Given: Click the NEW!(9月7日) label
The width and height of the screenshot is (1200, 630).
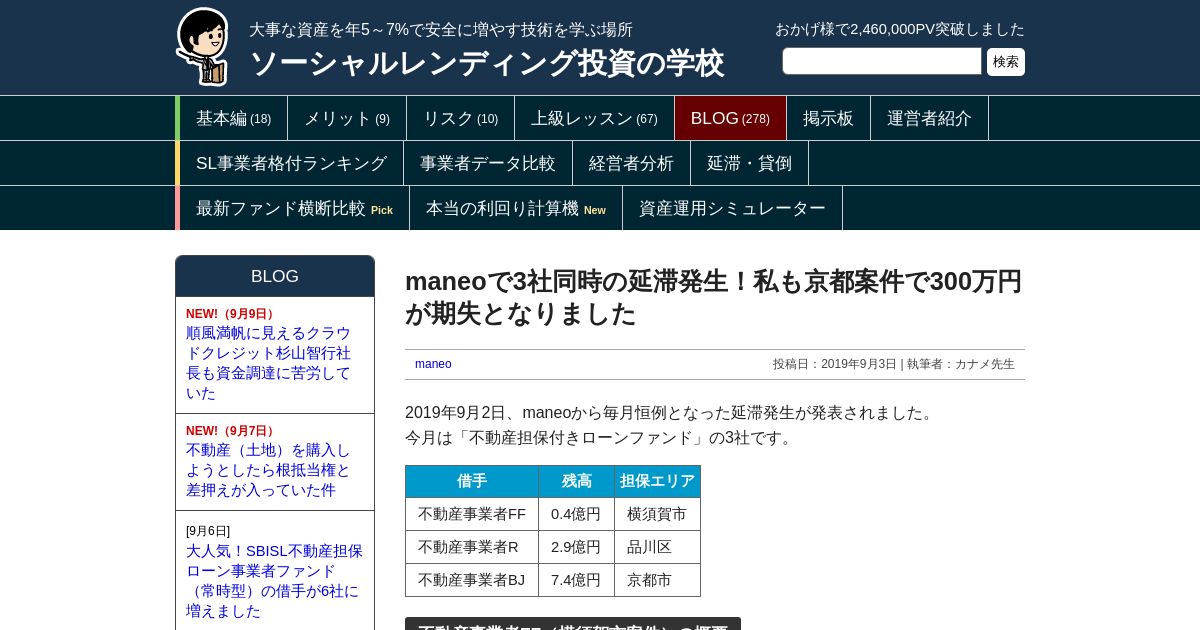Looking at the screenshot, I should (232, 431).
